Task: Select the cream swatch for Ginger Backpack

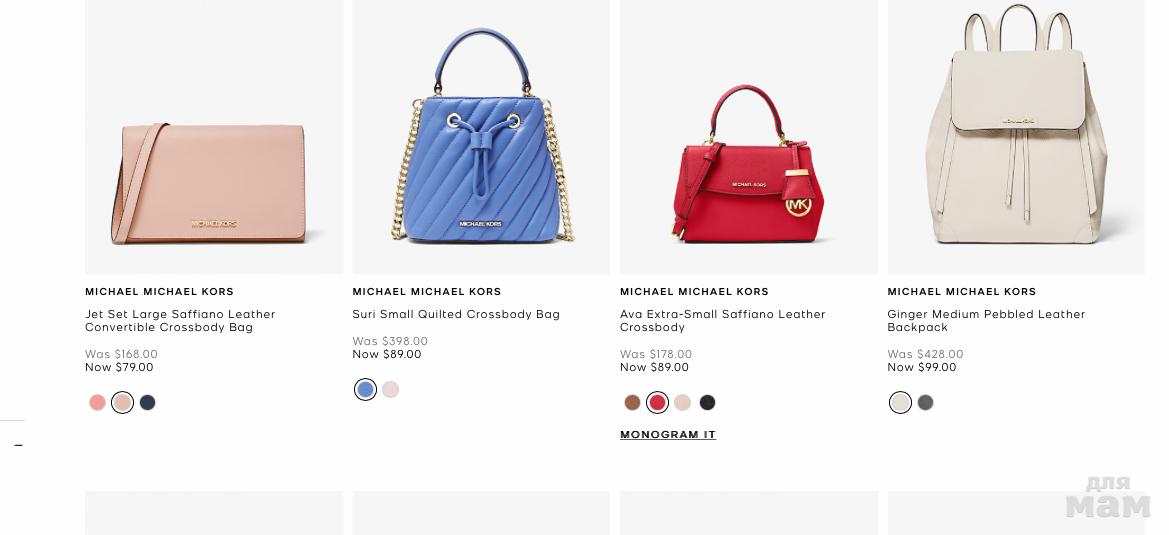Action: point(901,402)
